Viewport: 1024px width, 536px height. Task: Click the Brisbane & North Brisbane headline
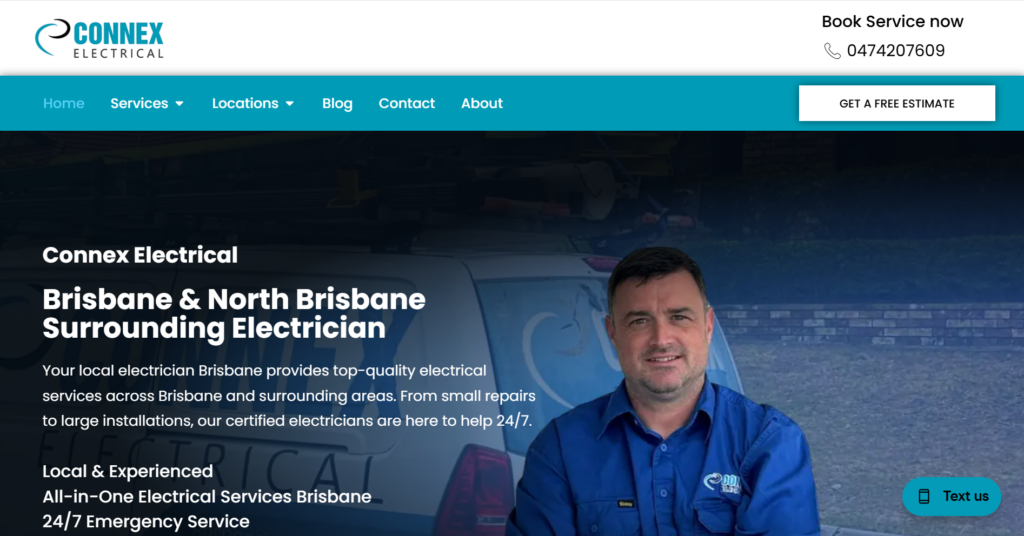tap(234, 313)
